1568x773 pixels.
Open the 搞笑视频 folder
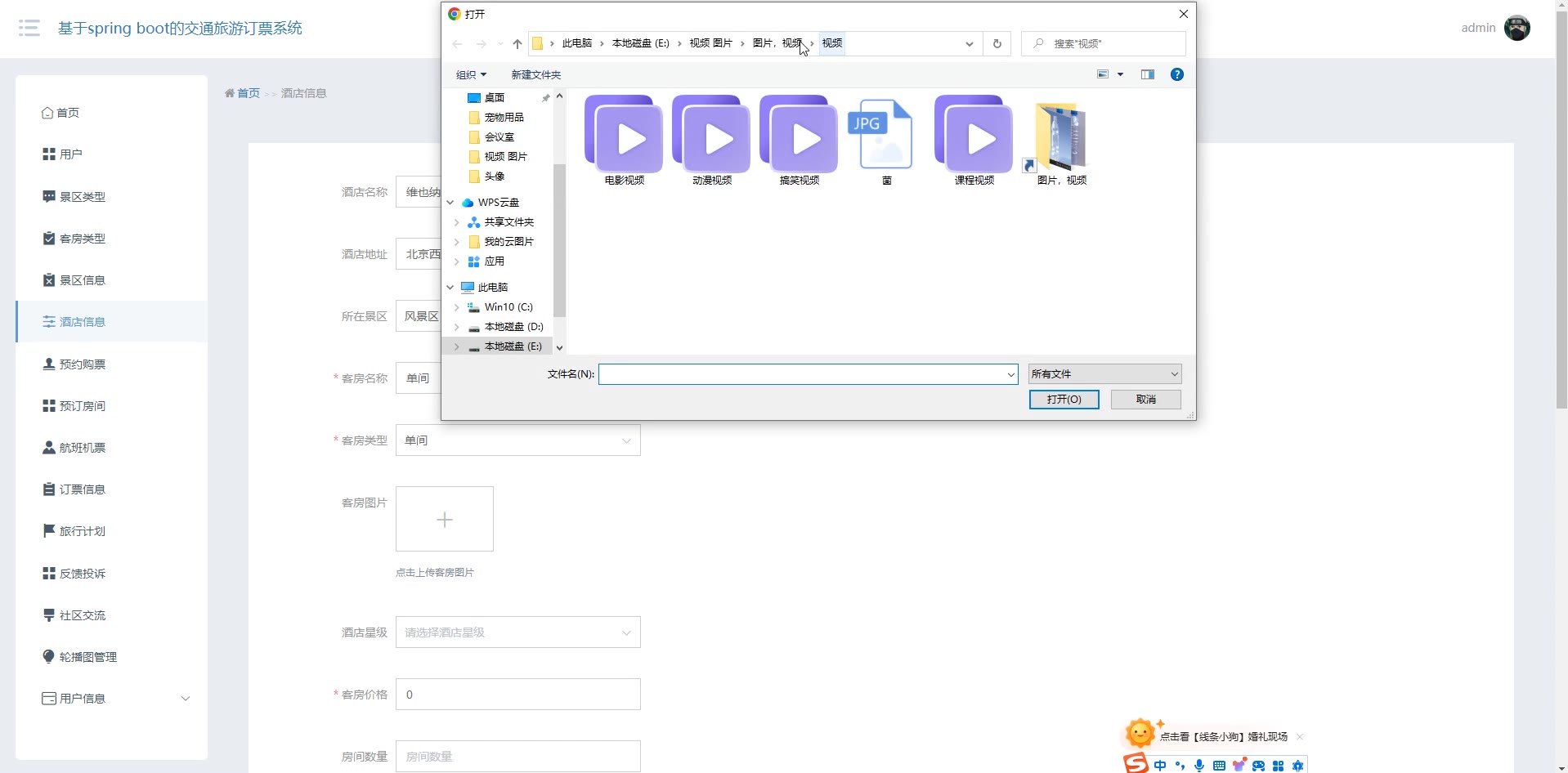pos(799,140)
